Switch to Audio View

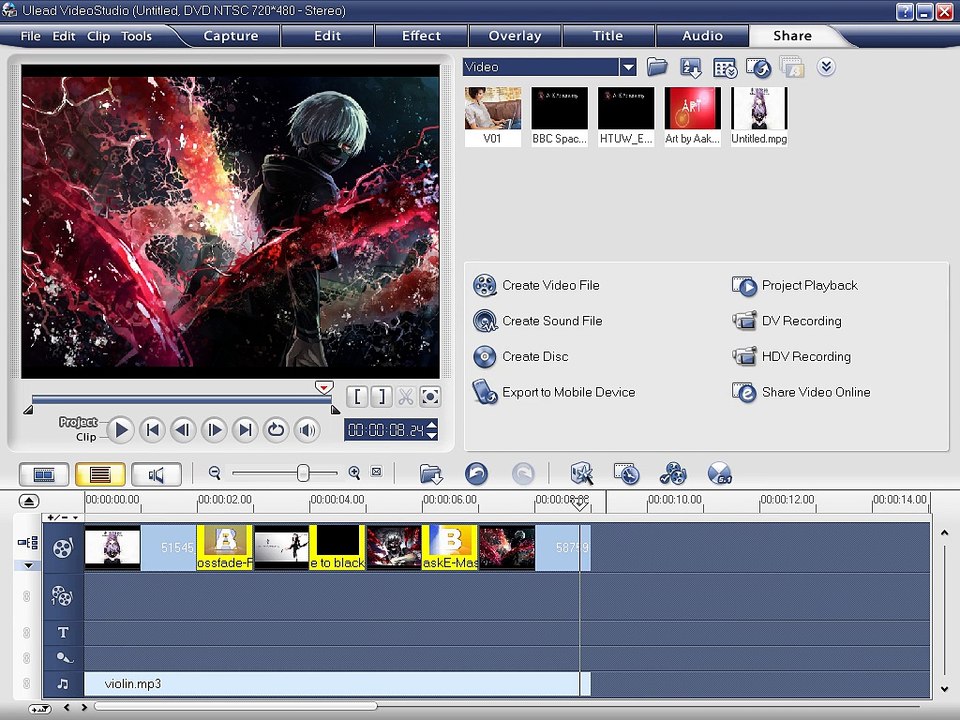click(x=156, y=474)
